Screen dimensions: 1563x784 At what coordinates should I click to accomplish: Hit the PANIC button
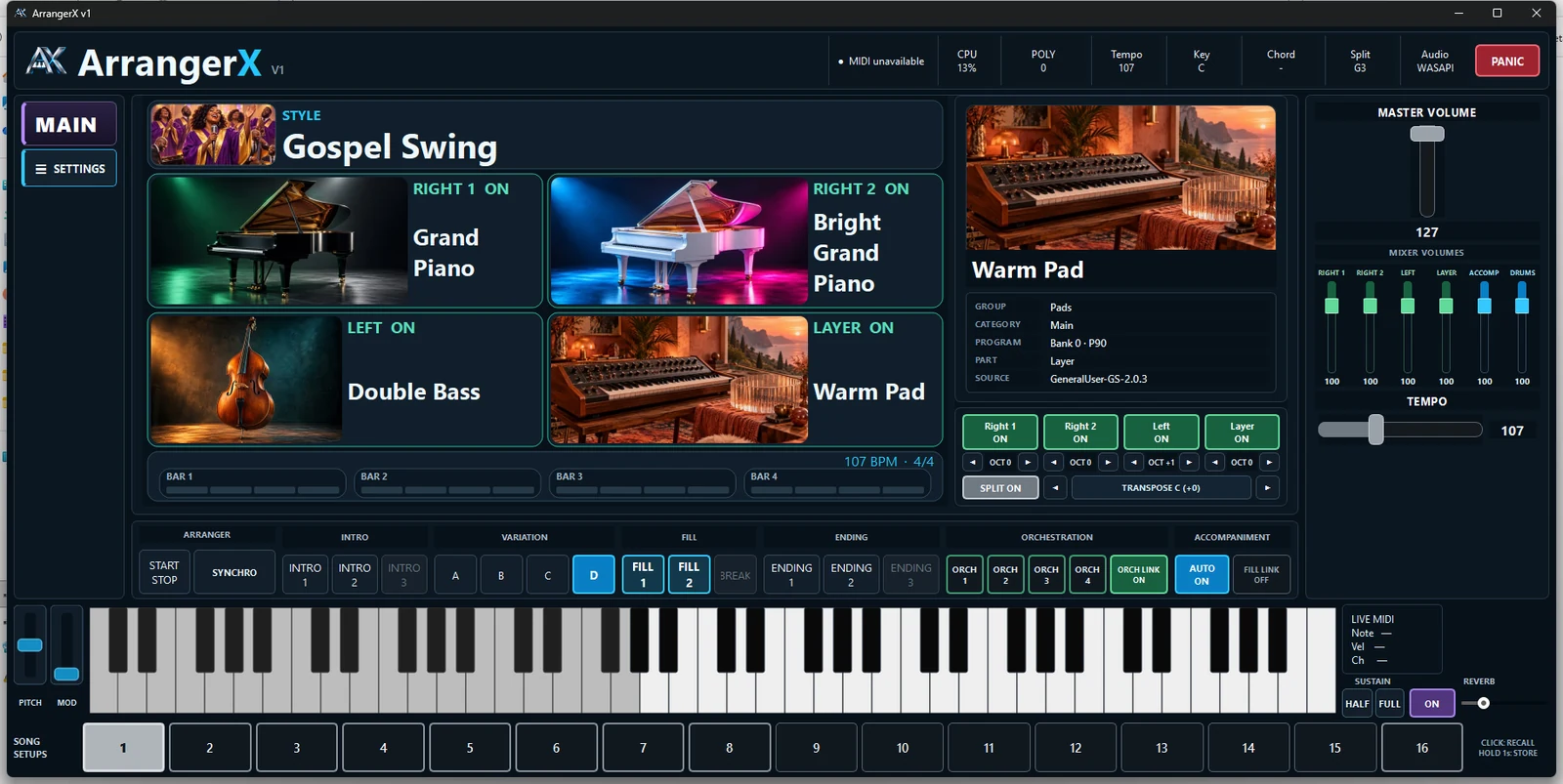(x=1506, y=61)
